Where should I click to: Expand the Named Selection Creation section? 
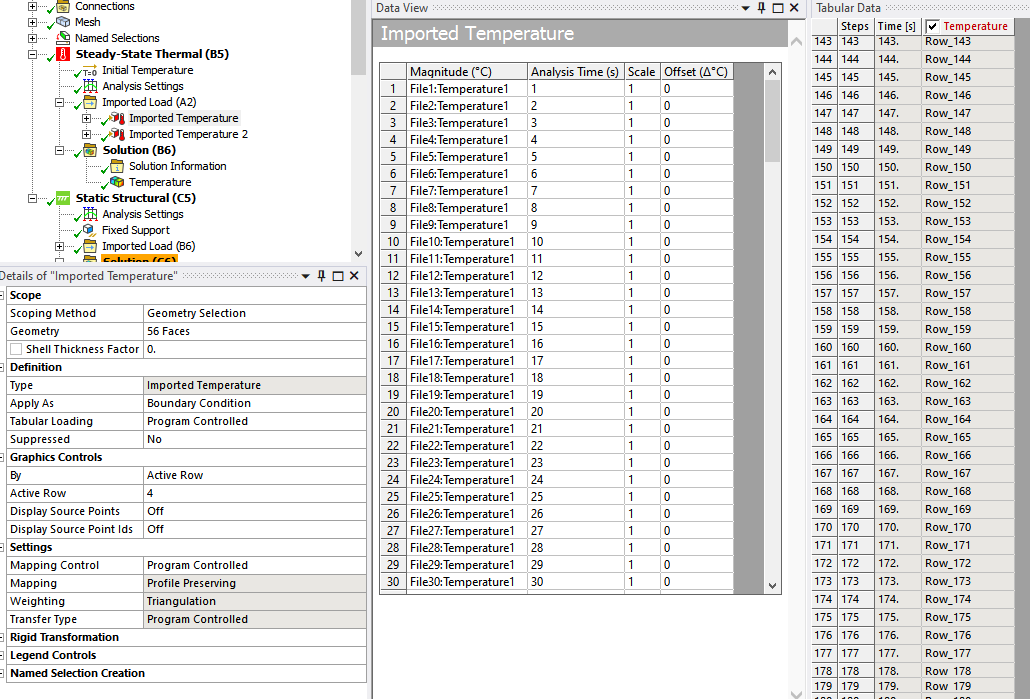click(x=2, y=673)
